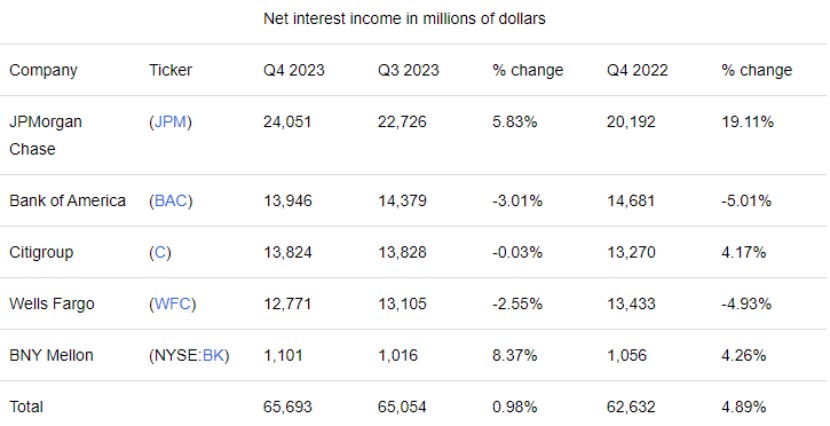
Task: Click the table title about net interest income
Action: 404,19
